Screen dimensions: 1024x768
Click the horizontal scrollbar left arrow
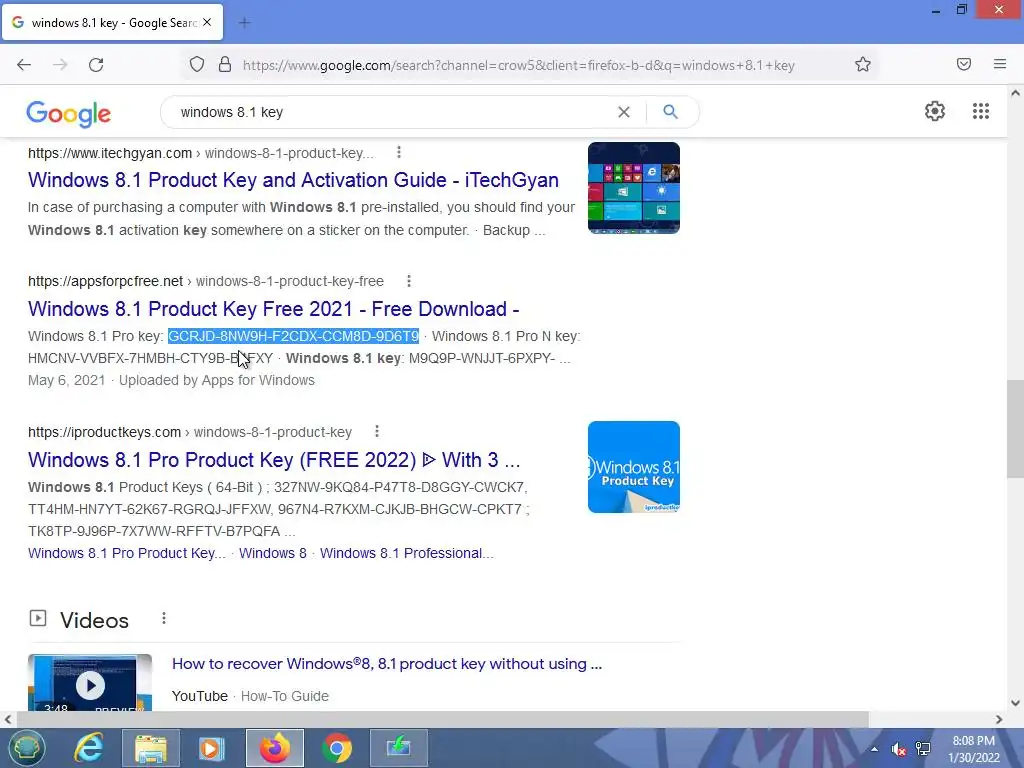[8, 719]
